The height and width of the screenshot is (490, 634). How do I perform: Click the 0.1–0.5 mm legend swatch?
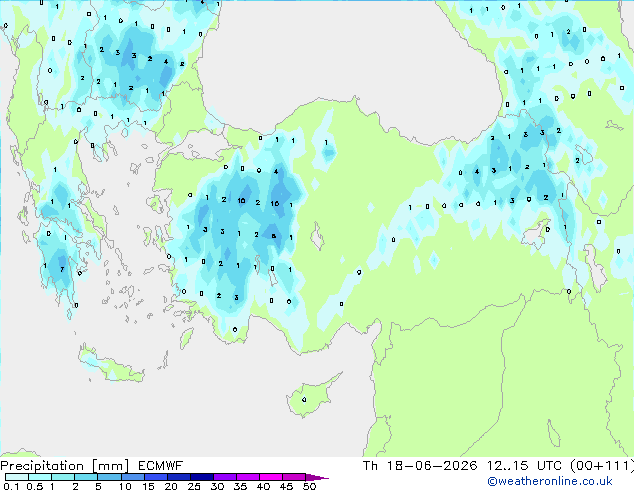17,477
